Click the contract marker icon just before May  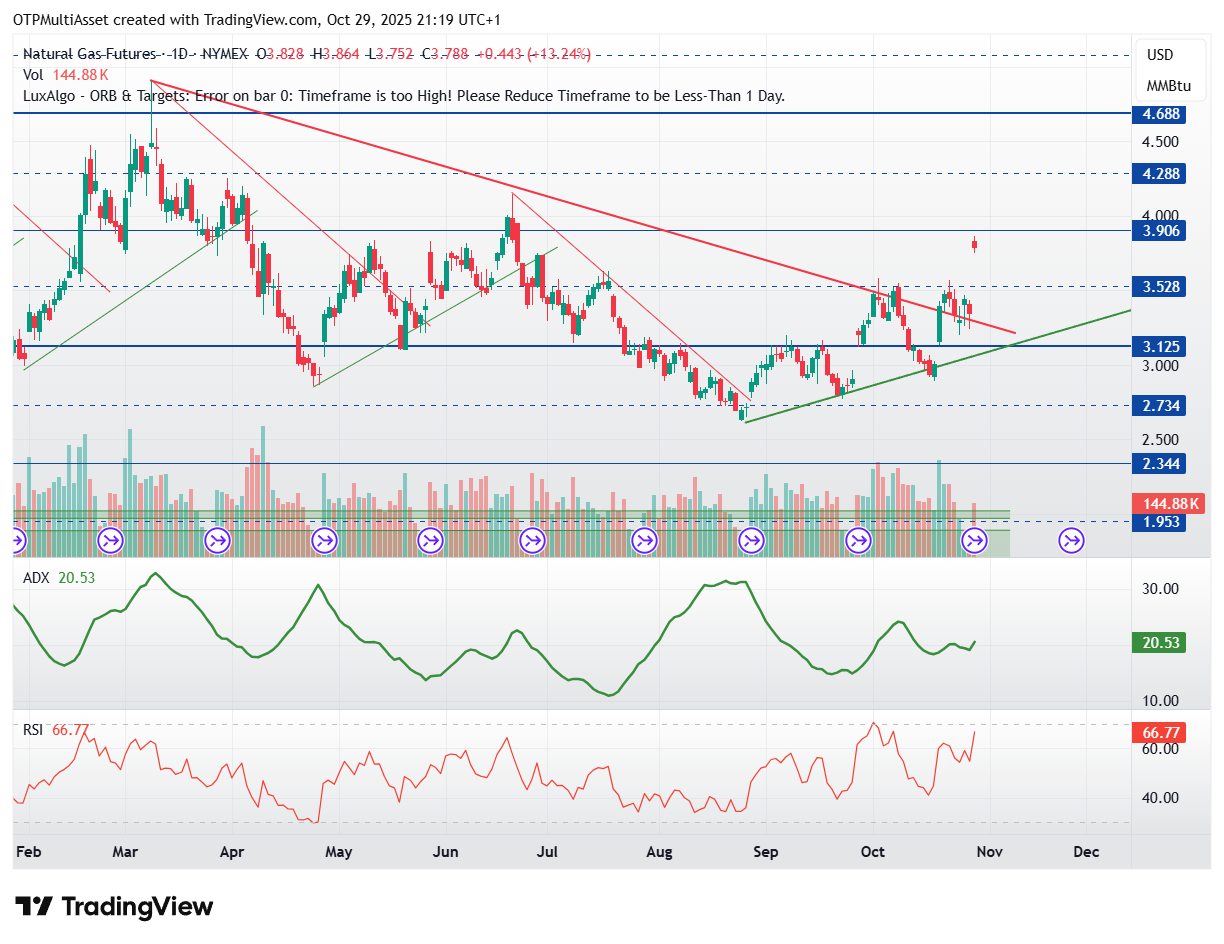(324, 542)
